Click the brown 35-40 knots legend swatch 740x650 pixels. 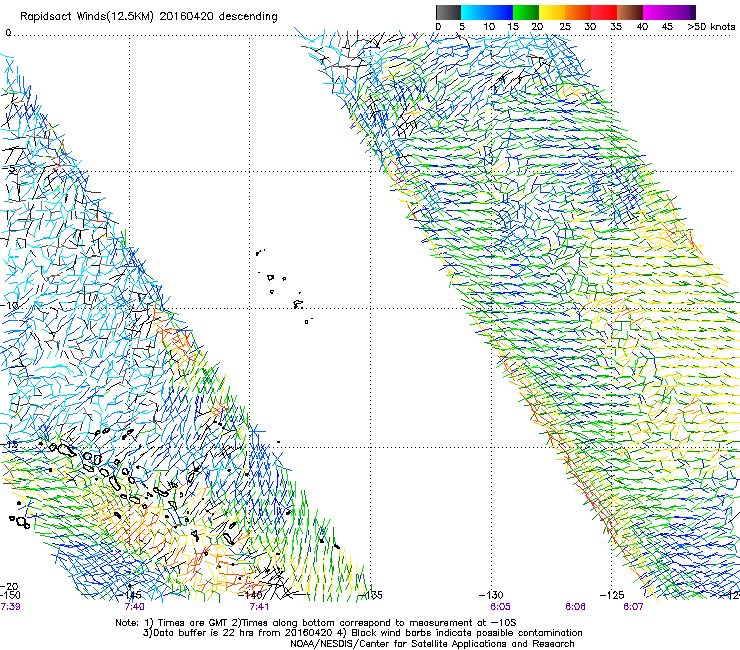tap(630, 12)
